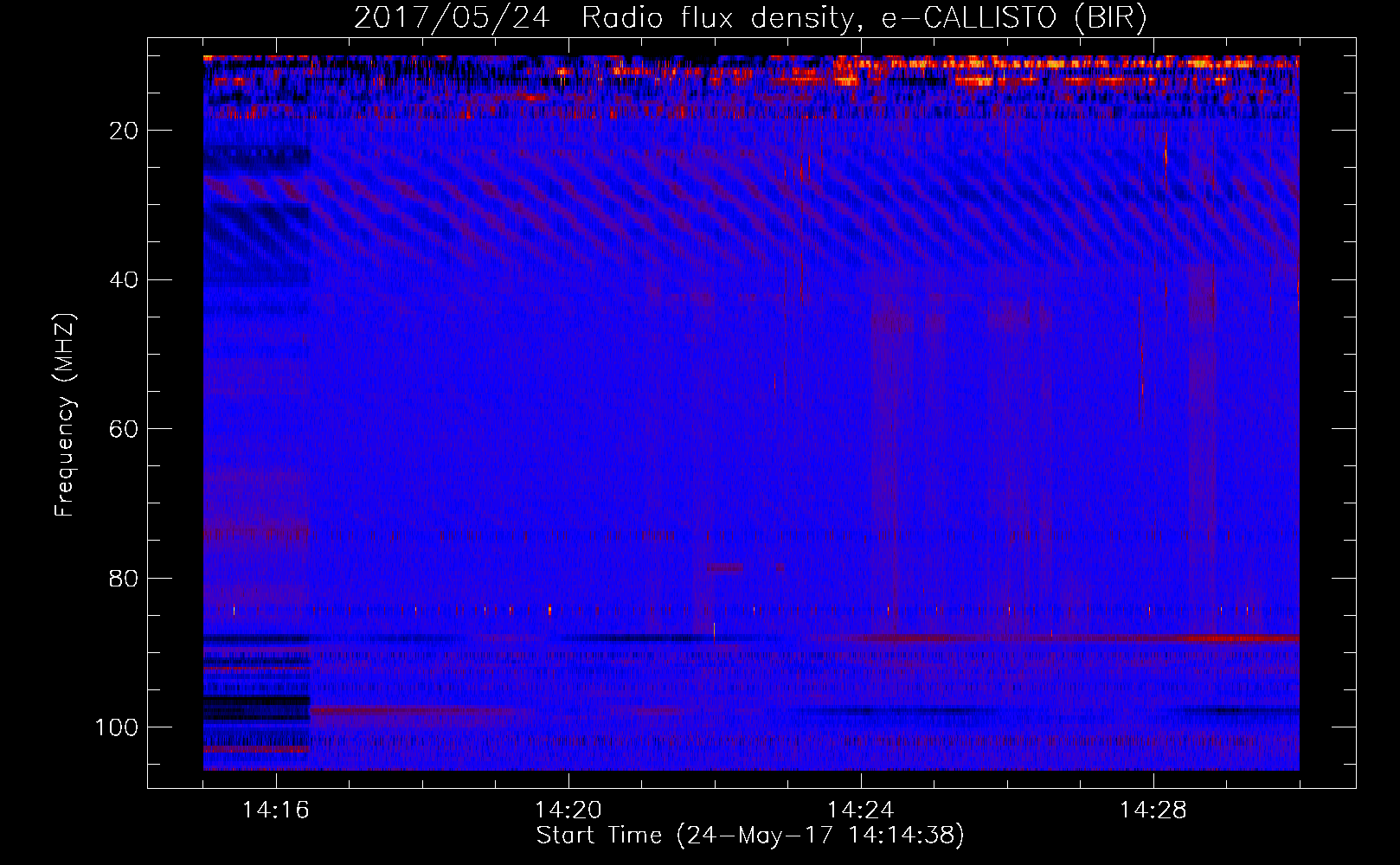Click the "14:28" time tick label
Screen dimensions: 1400x865
tap(1153, 811)
